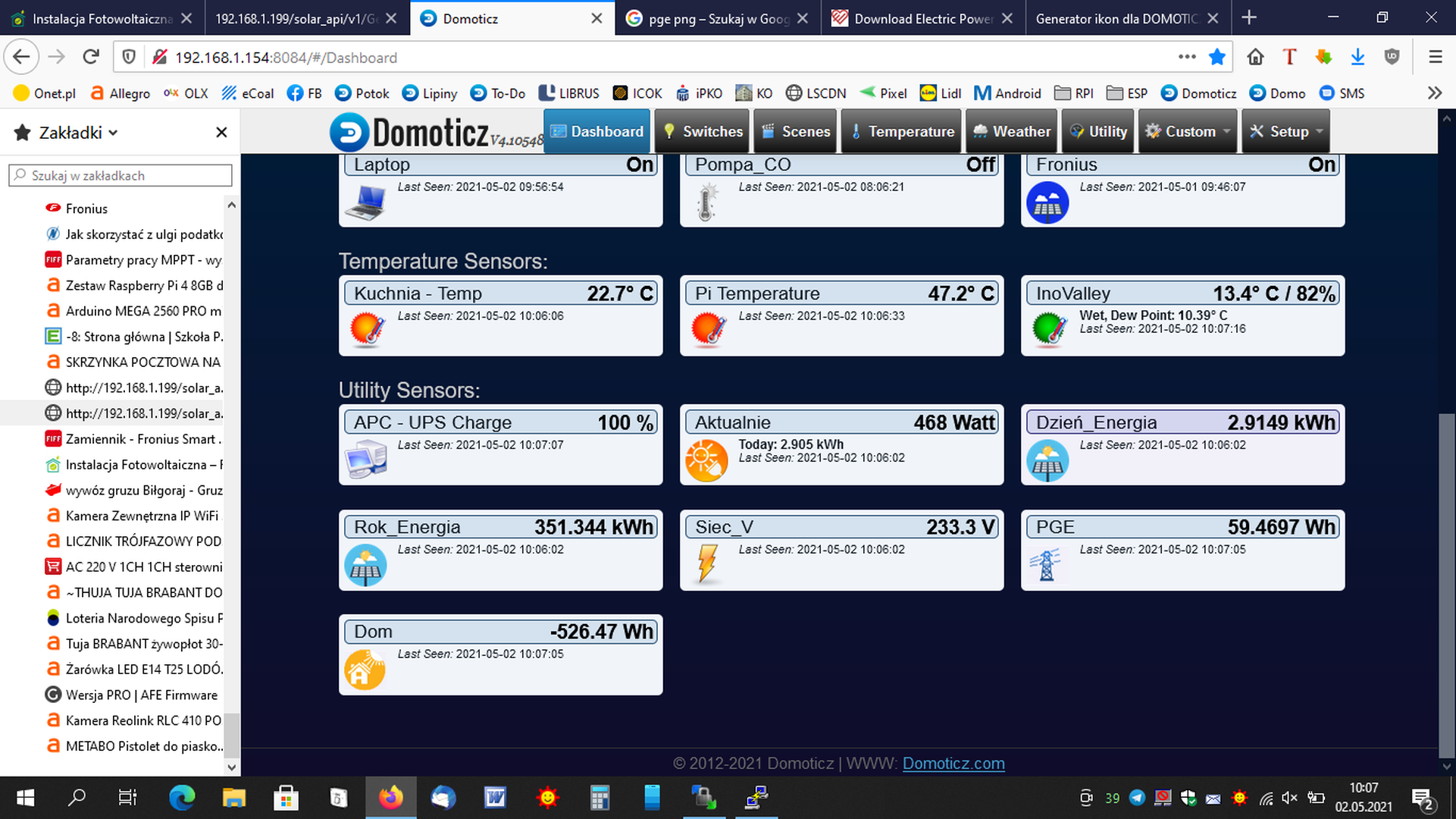1456x819 pixels.
Task: Reload the current page
Action: (91, 57)
